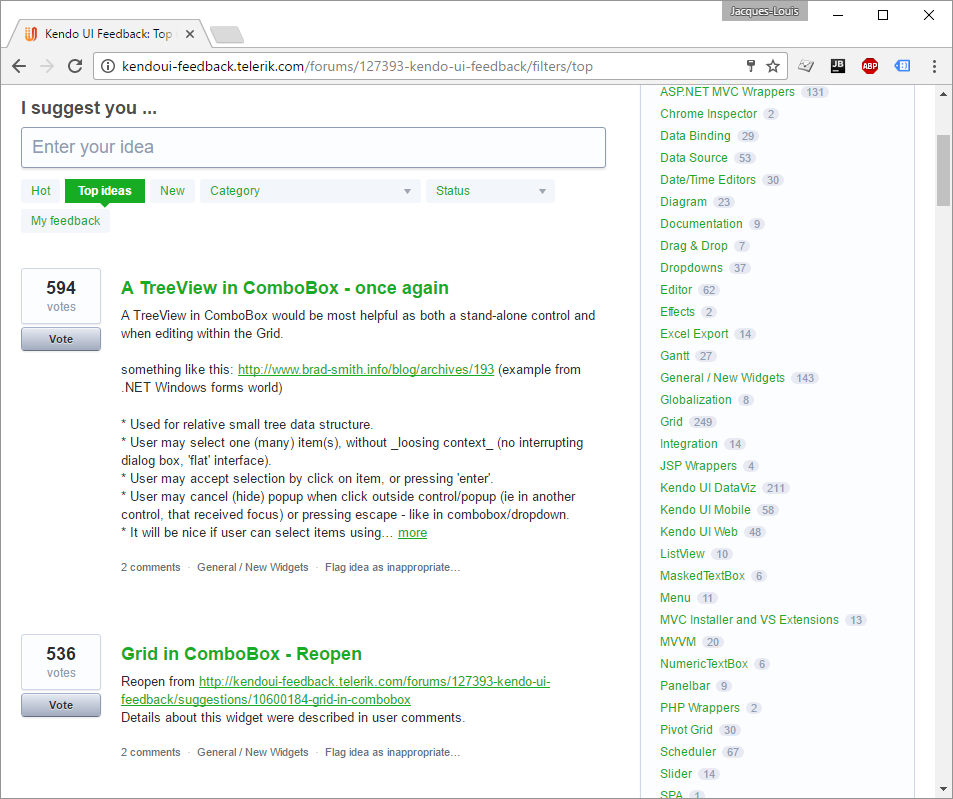Open the brad-smith.info blog link
This screenshot has height=799, width=953.
pos(366,369)
